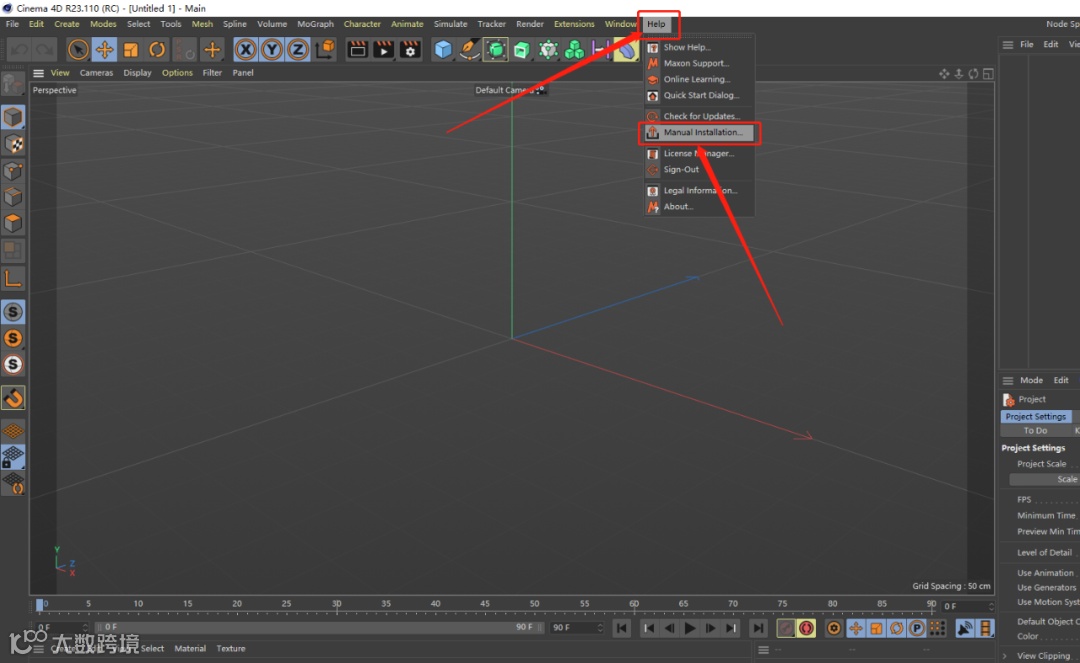Toggle sound speaker icon in timeline
Image resolution: width=1080 pixels, height=663 pixels.
pyautogui.click(x=965, y=628)
